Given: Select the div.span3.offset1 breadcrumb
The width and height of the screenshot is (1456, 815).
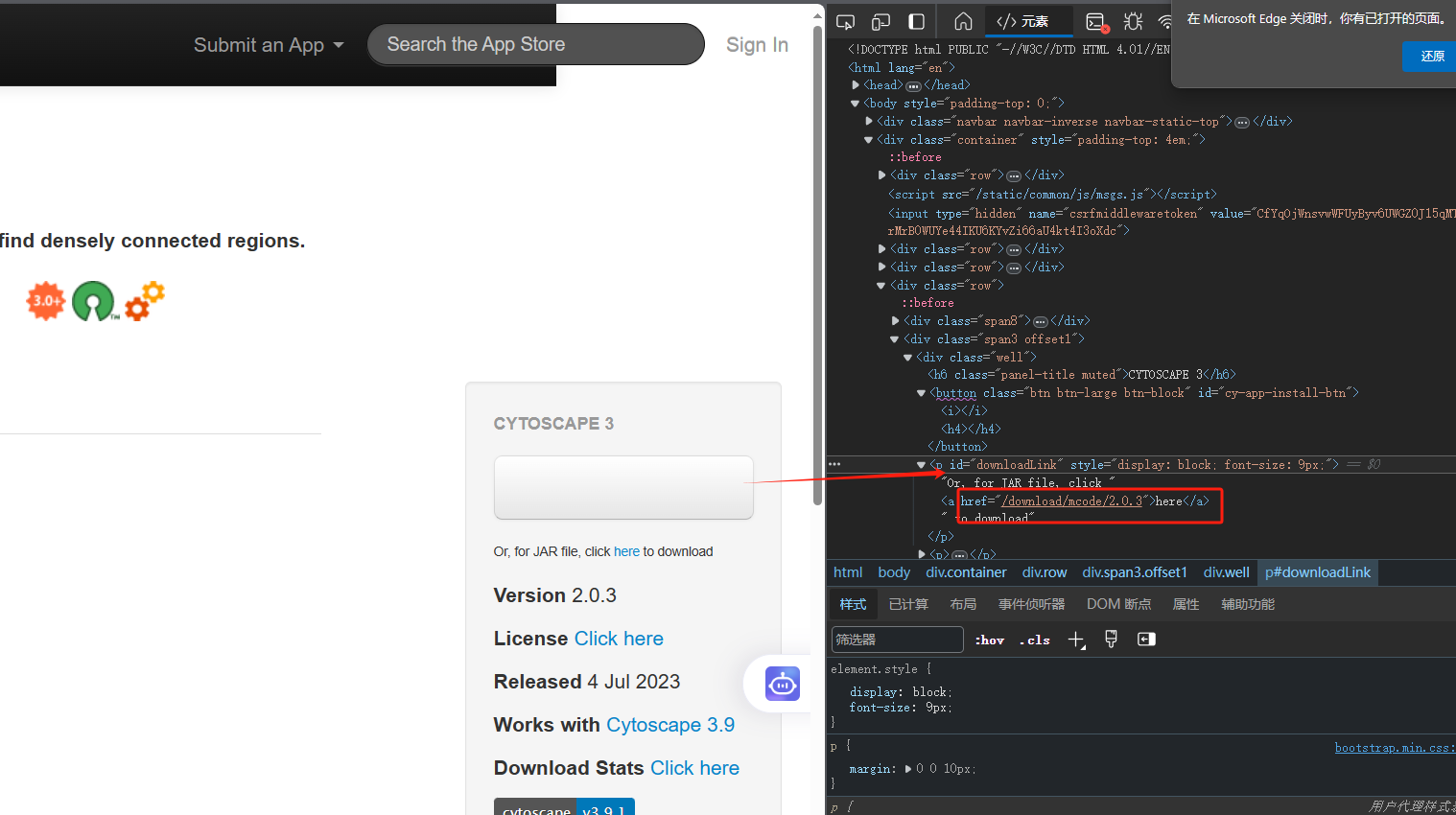Looking at the screenshot, I should pos(1135,572).
